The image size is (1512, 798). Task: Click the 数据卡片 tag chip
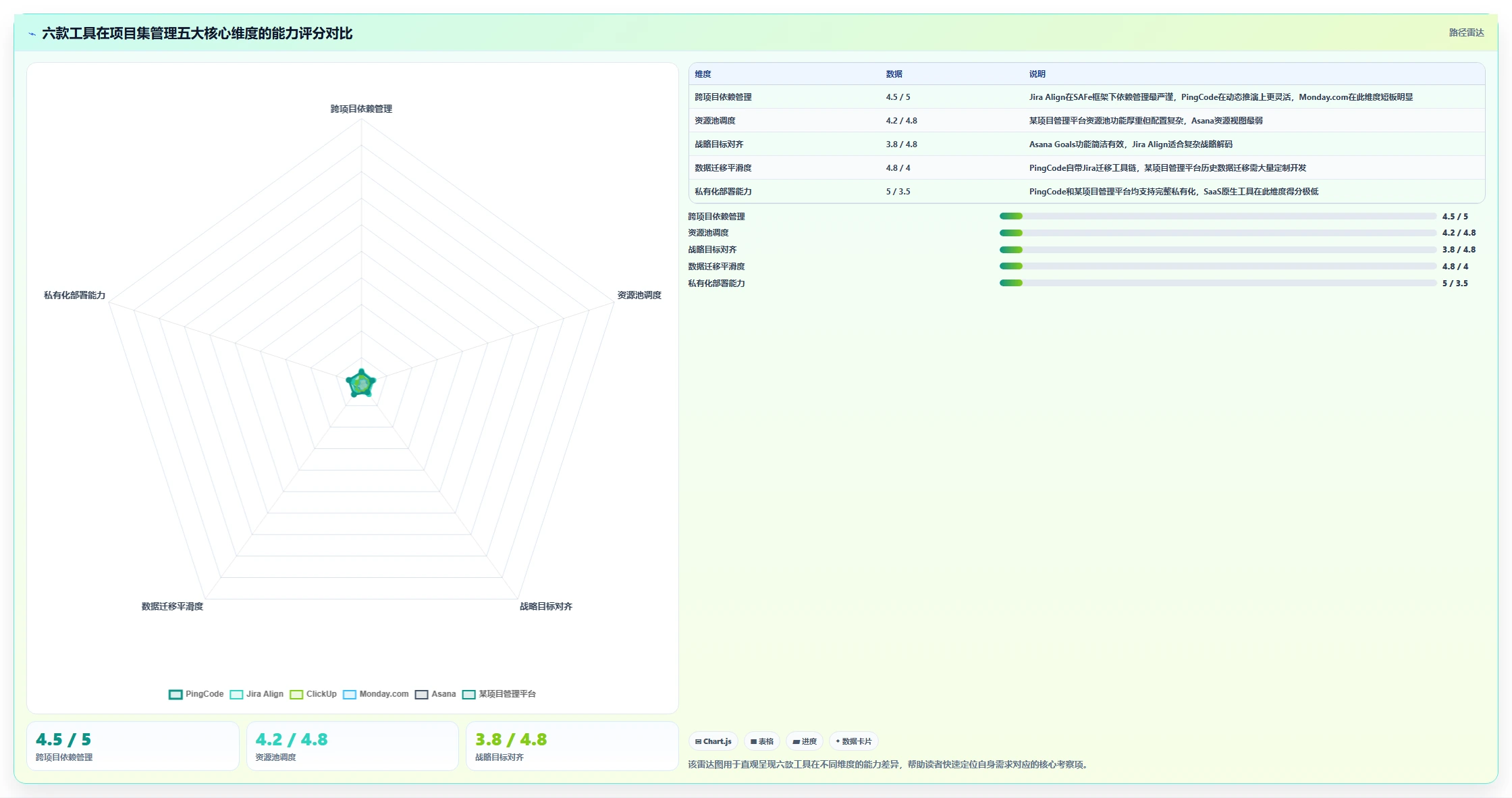click(x=854, y=741)
